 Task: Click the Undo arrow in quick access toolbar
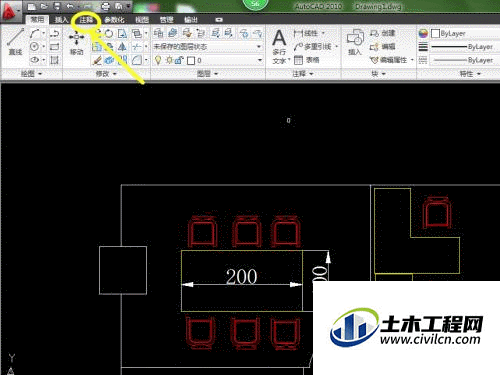[x=70, y=6]
